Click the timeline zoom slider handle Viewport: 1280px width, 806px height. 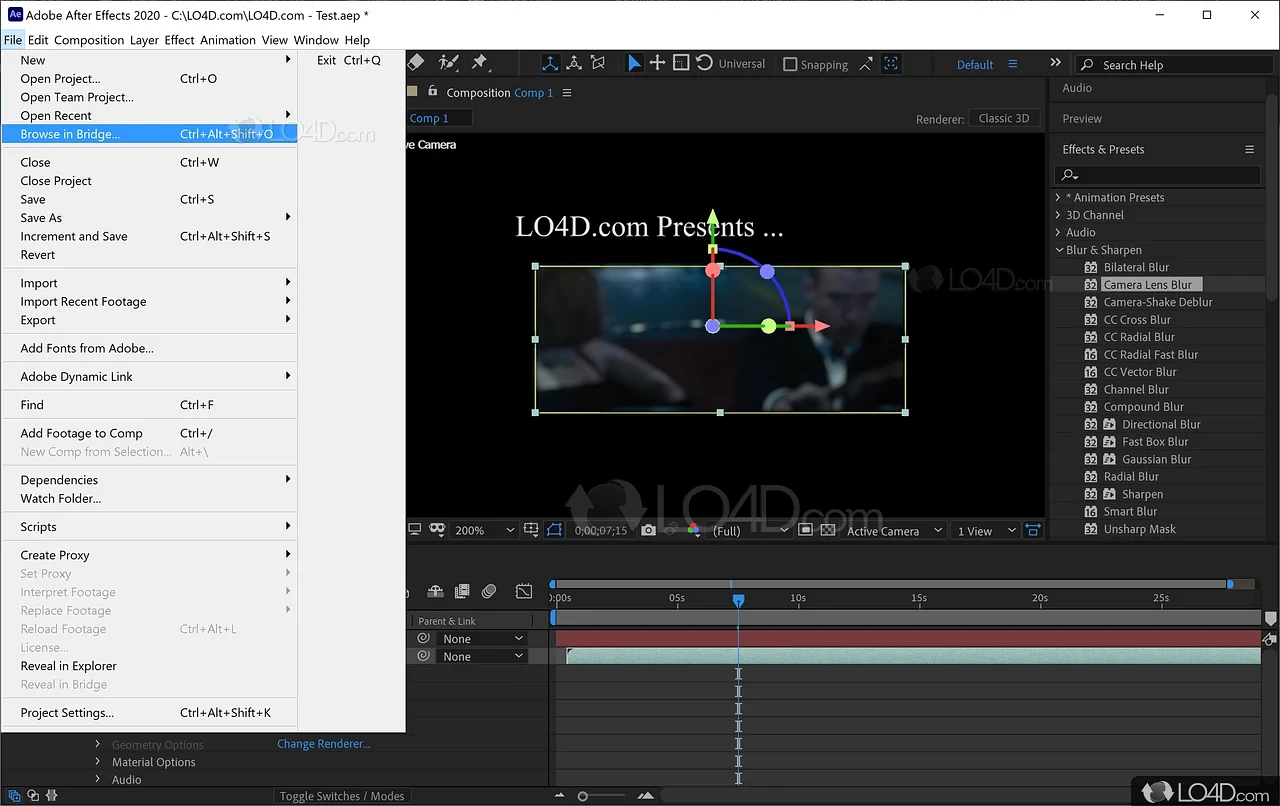582,796
